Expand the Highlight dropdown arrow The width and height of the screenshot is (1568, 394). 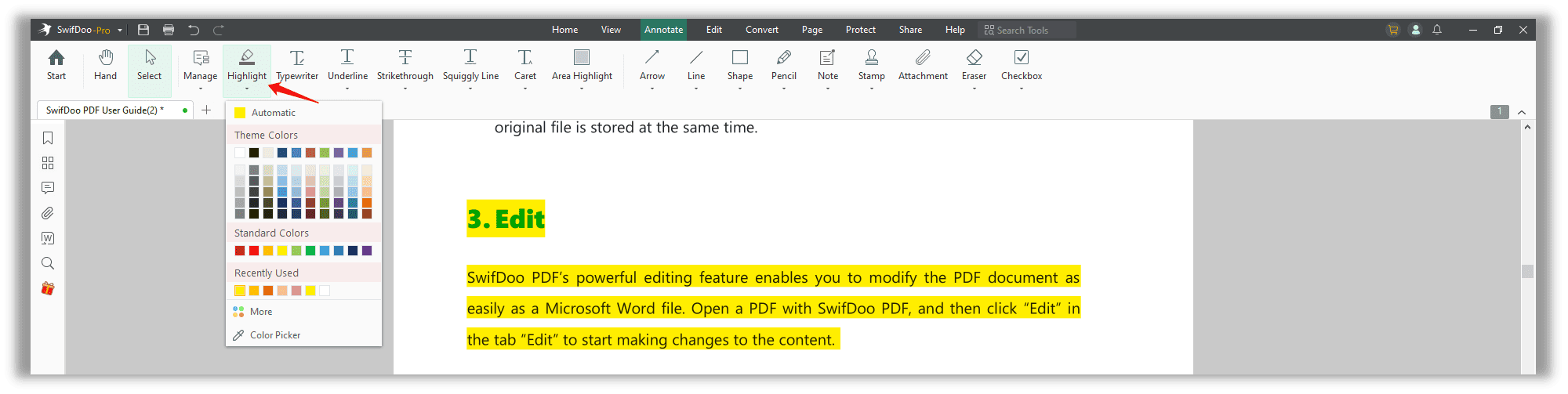(247, 89)
